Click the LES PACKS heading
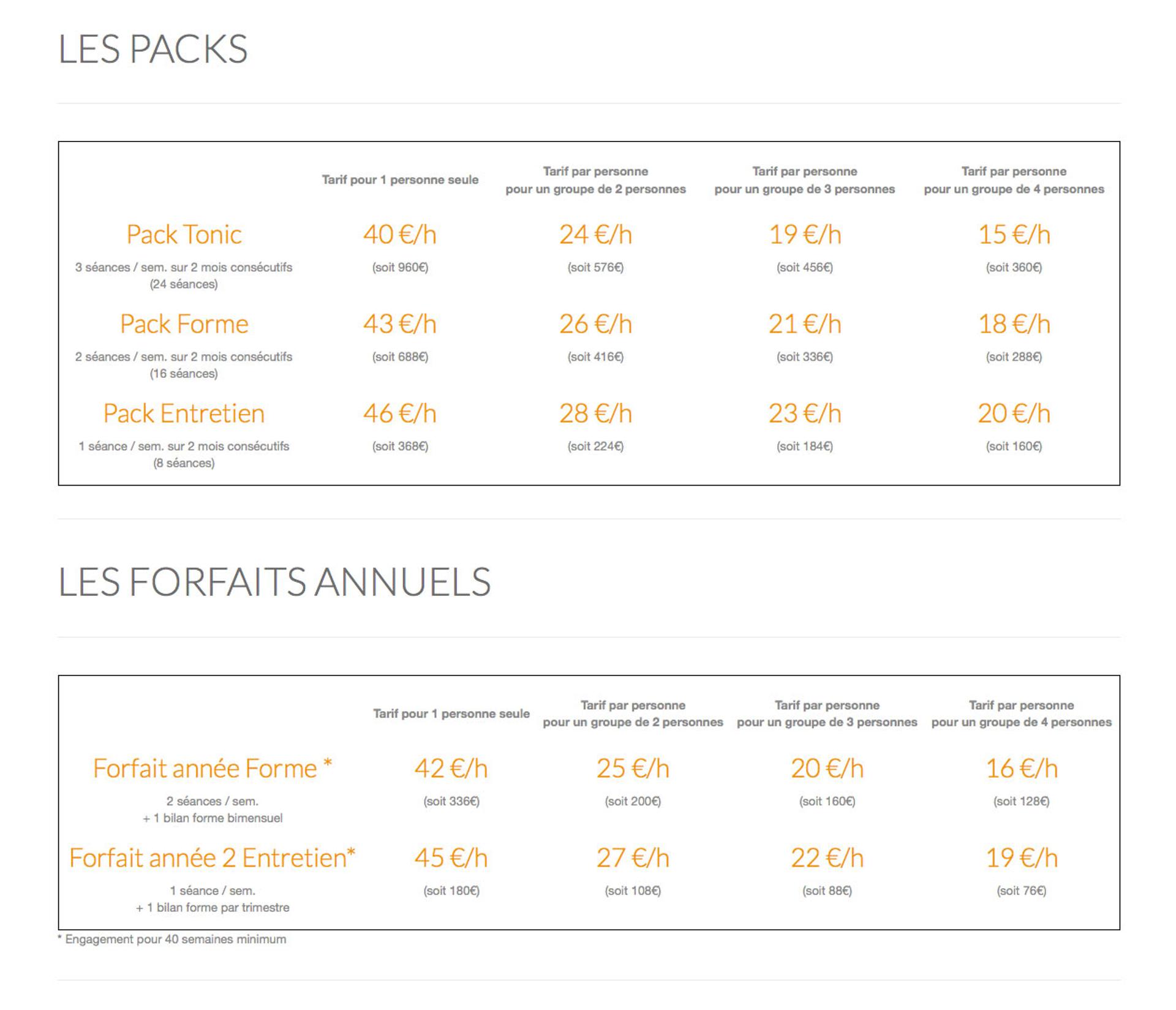This screenshot has width=1176, height=1010. (153, 49)
